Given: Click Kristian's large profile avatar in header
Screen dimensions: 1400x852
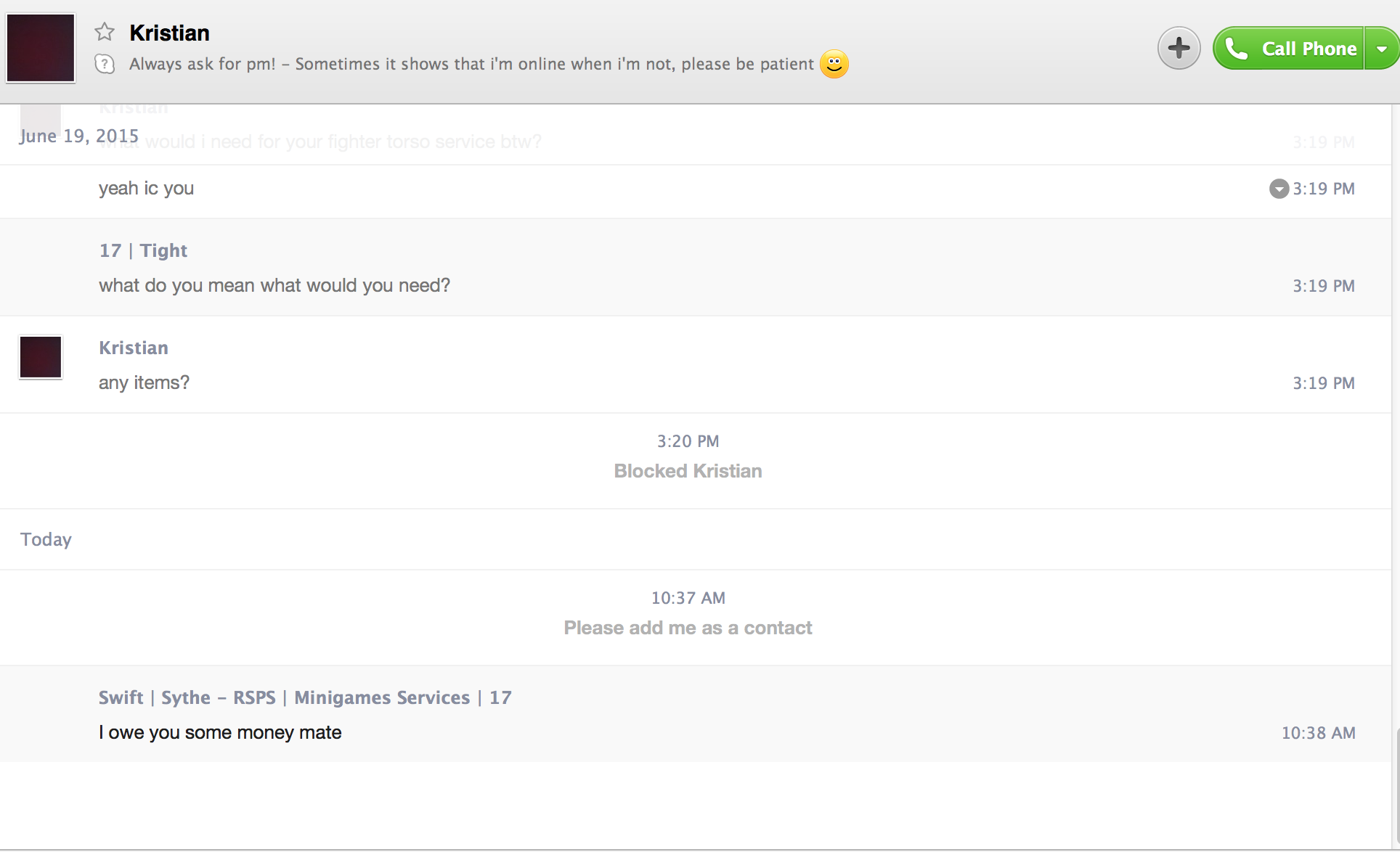Looking at the screenshot, I should click(x=41, y=48).
